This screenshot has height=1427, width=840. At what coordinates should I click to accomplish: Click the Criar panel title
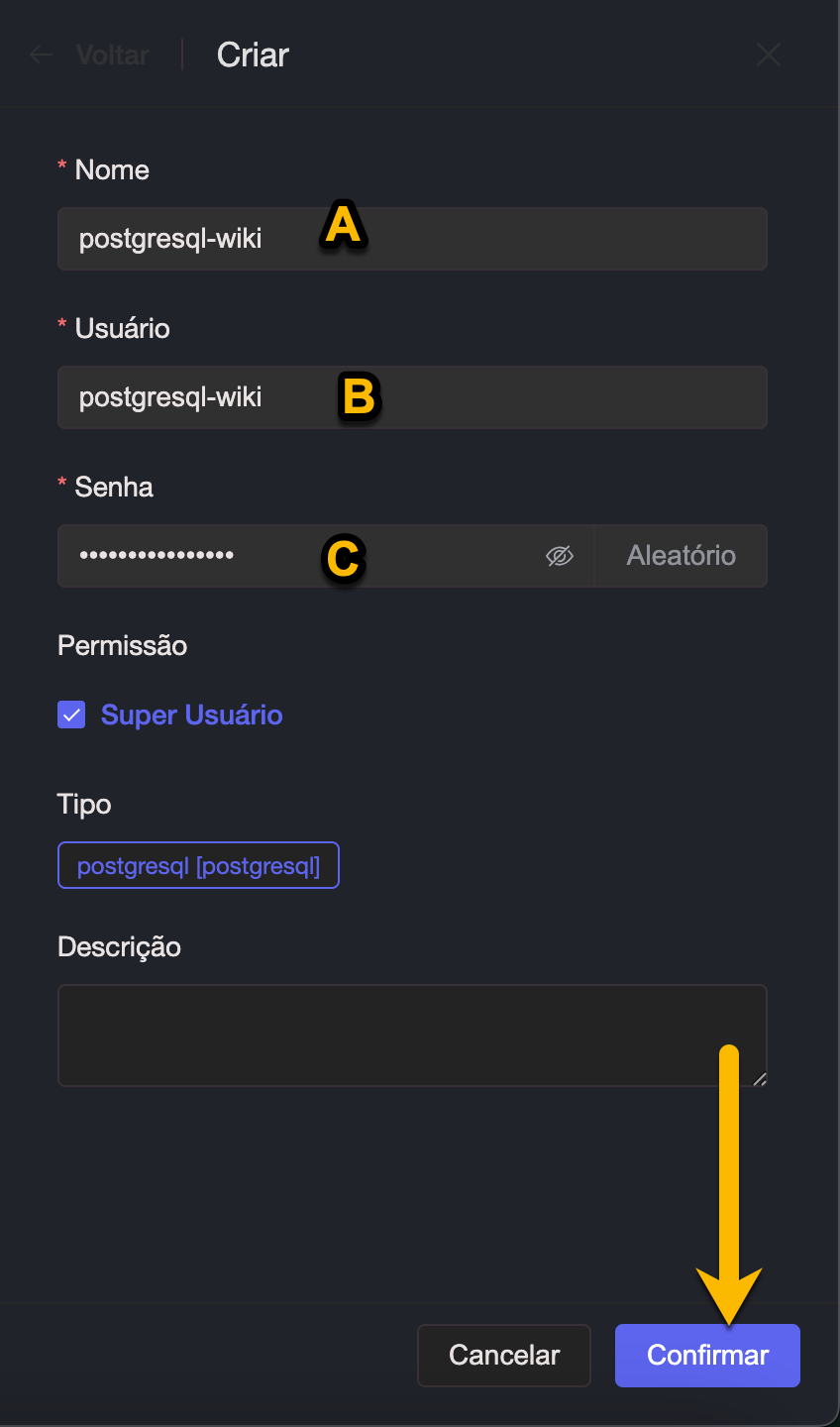tap(253, 55)
